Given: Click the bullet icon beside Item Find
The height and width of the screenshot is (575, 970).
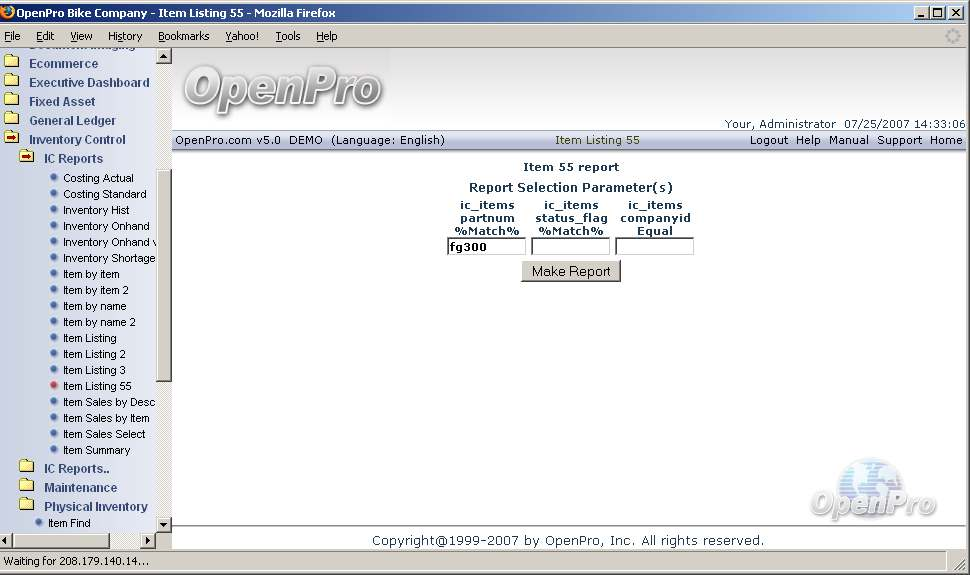Looking at the screenshot, I should (39, 523).
